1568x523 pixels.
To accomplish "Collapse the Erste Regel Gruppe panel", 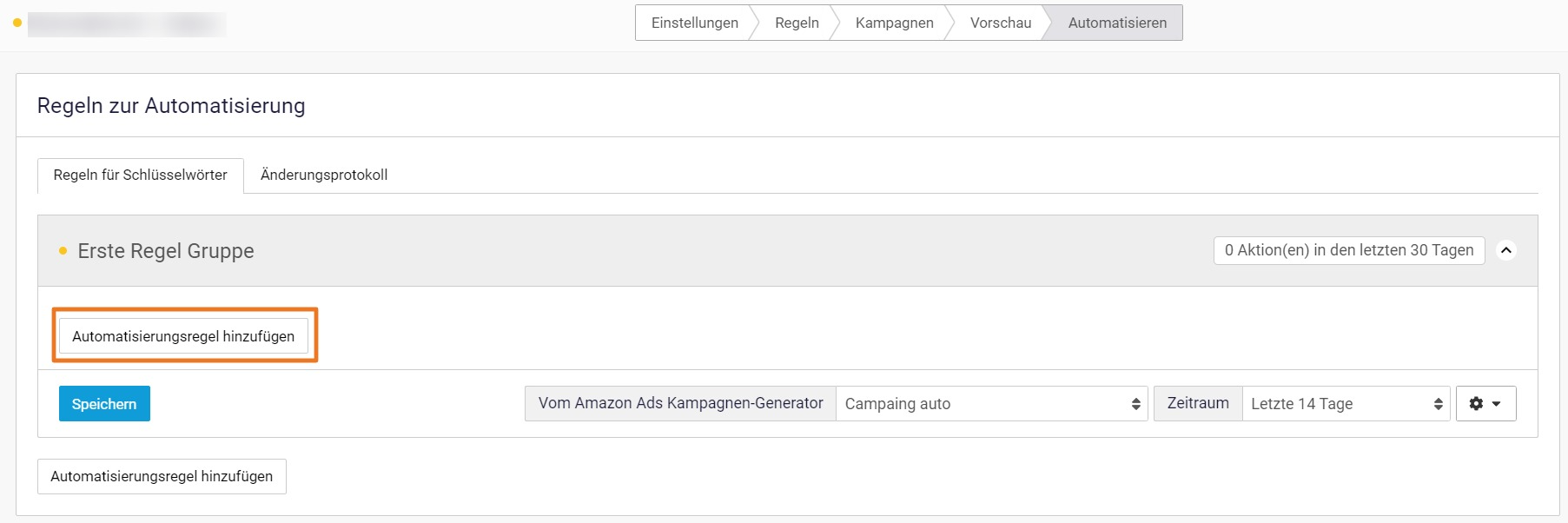I will point(1506,250).
